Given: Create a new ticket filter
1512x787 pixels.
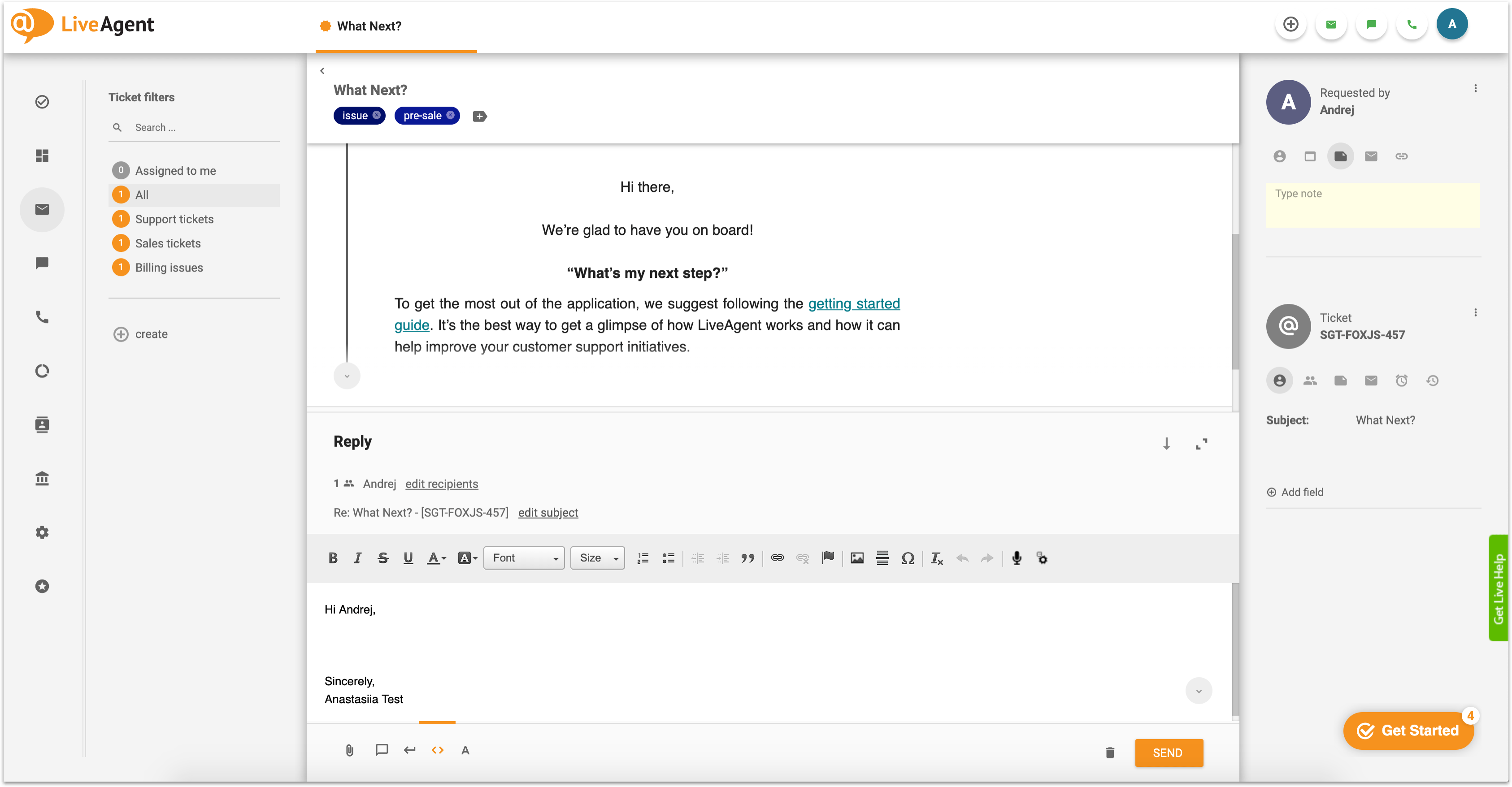Looking at the screenshot, I should (x=141, y=334).
